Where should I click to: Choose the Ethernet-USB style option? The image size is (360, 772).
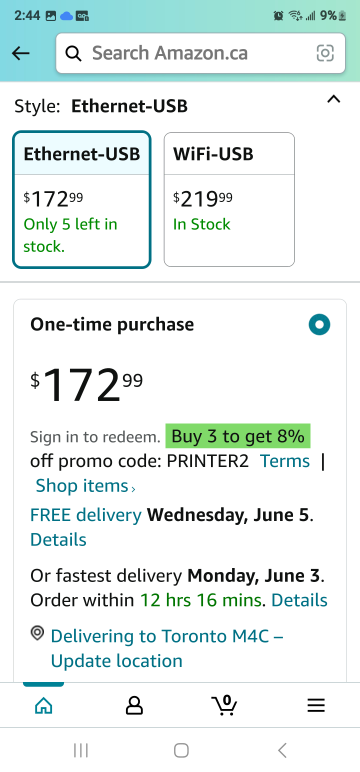(82, 199)
